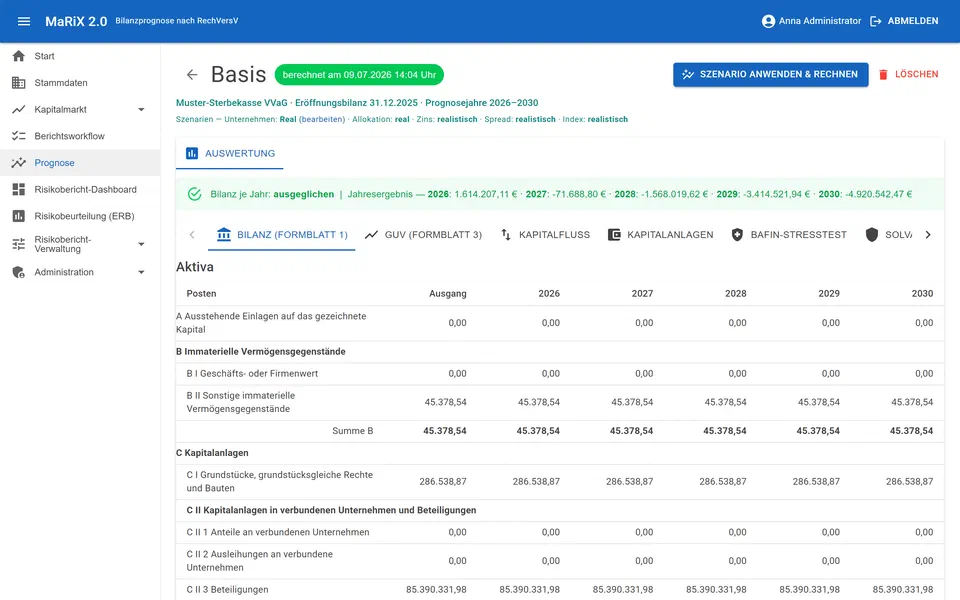Click row C I Grundstücke, grundstücksgleiche Rechte
Viewport: 960px width, 600px height.
click(560, 482)
